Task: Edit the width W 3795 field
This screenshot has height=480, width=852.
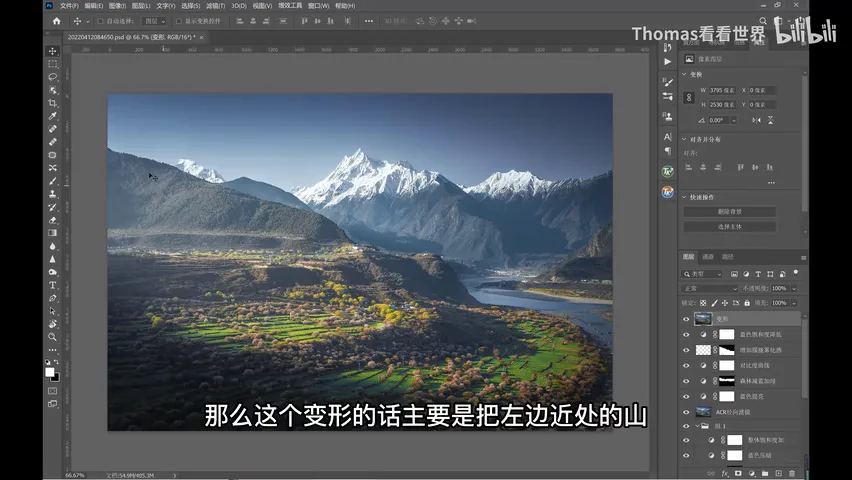Action: pos(722,90)
